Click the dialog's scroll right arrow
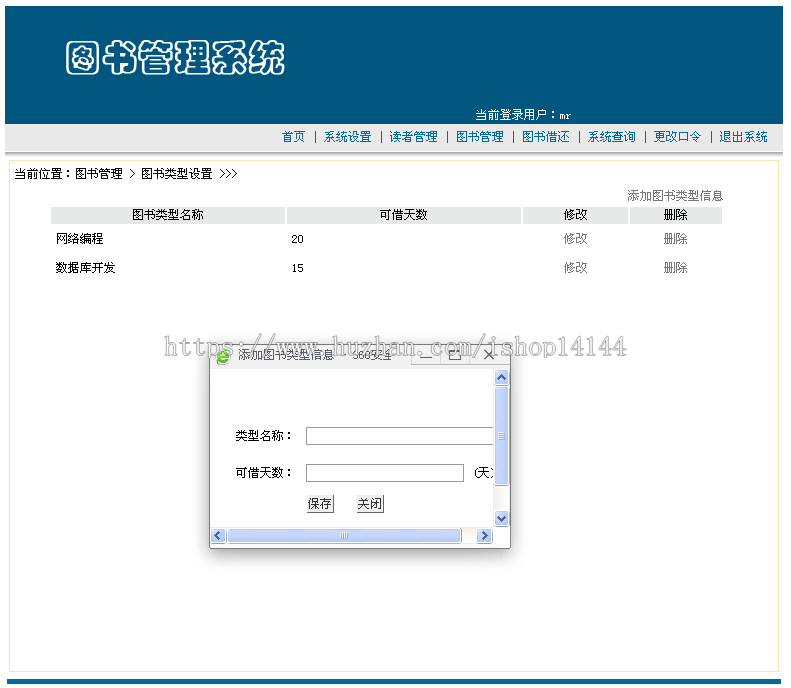791x688 pixels. click(484, 535)
